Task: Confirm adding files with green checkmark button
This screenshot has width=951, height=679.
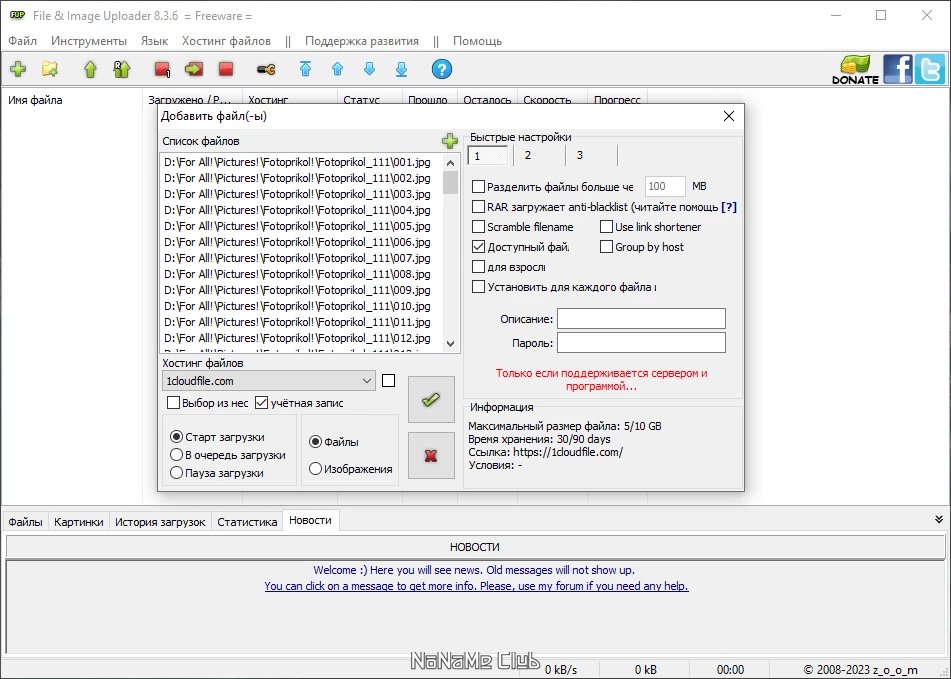Action: (x=431, y=400)
